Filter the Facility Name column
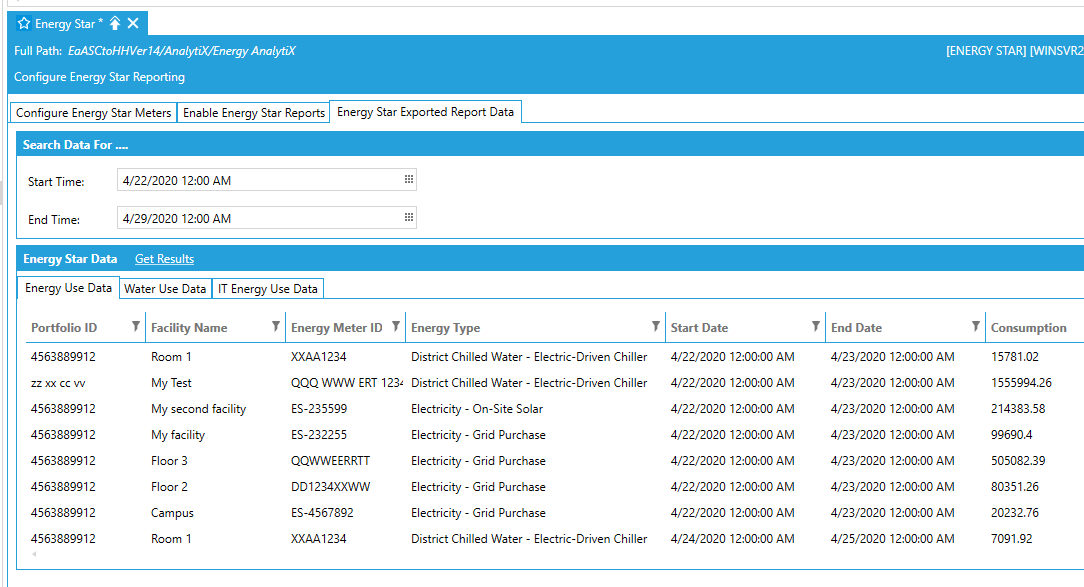Viewport: 1084px width, 587px height. [x=276, y=327]
